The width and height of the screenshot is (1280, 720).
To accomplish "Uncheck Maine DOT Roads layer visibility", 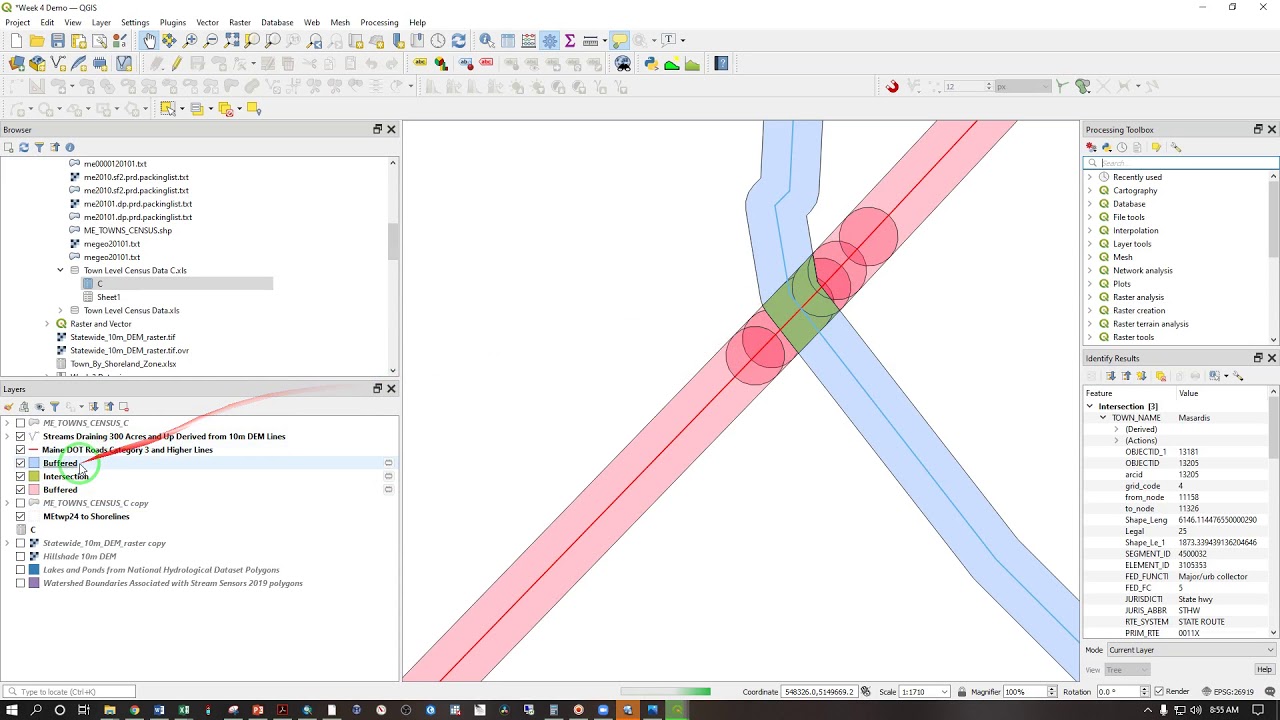I will click(x=20, y=450).
